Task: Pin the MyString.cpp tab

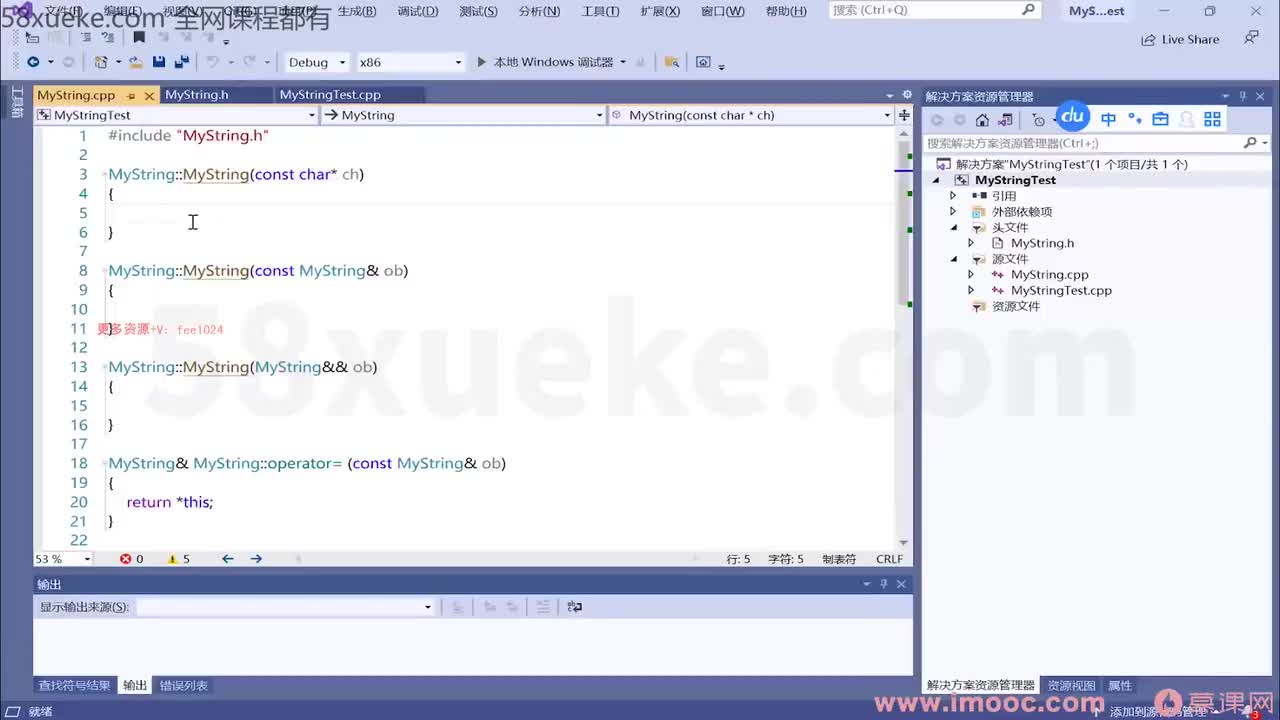Action: click(130, 95)
